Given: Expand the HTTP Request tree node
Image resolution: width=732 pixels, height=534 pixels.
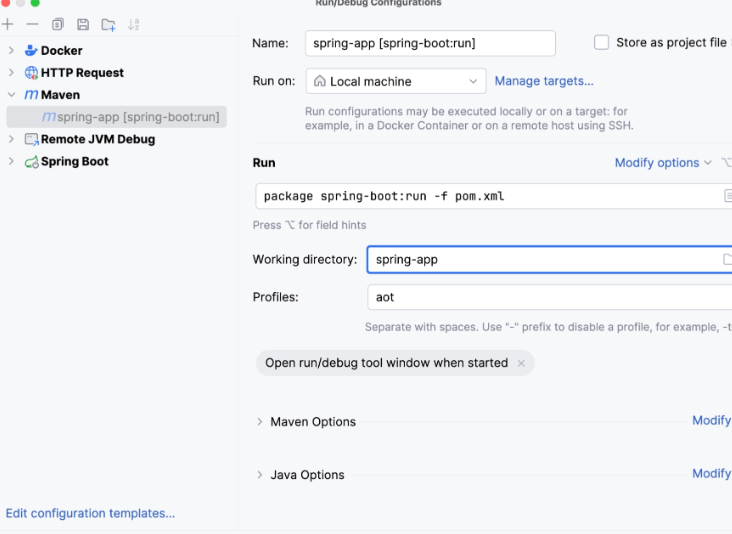Looking at the screenshot, I should coord(11,72).
